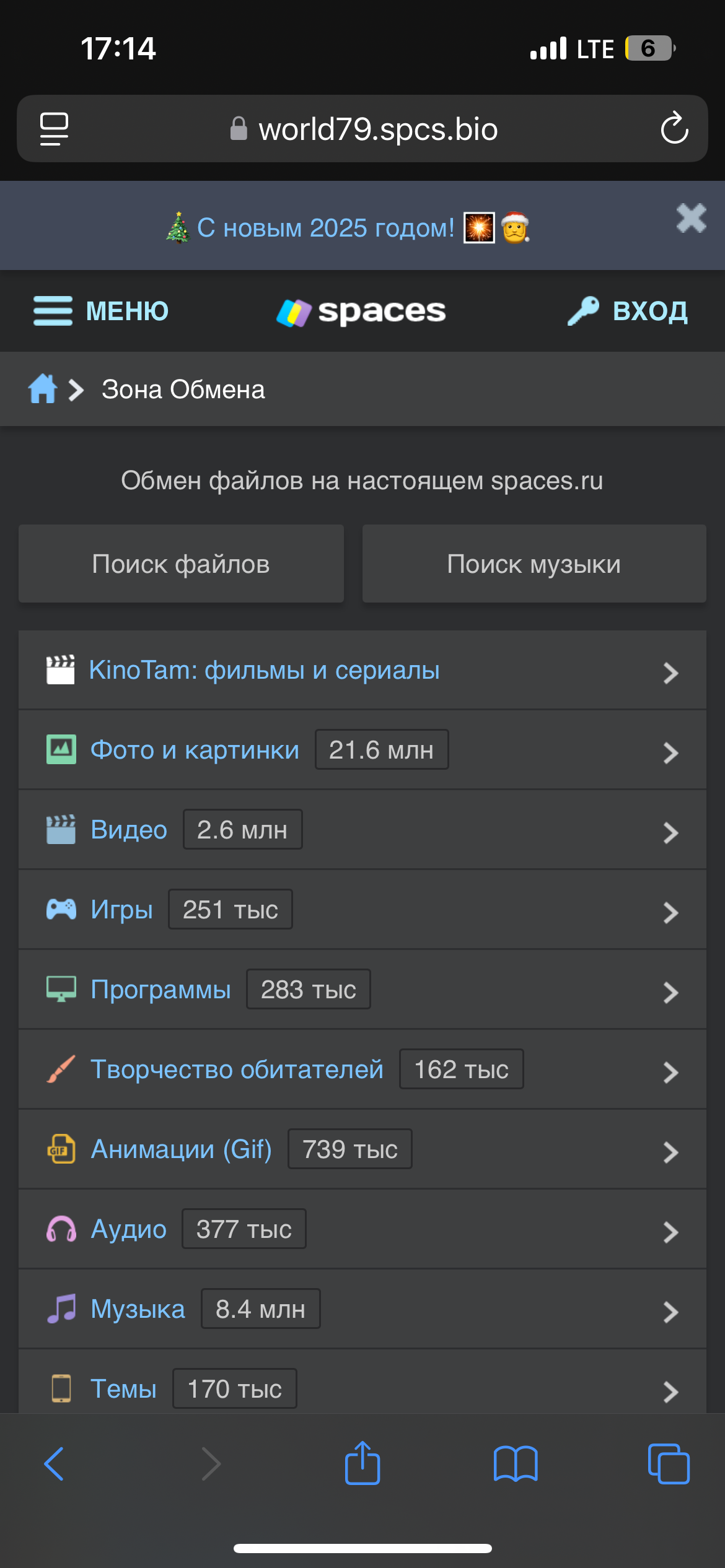Image resolution: width=725 pixels, height=1568 pixels.
Task: Open the Фото и картинки link
Action: (x=195, y=750)
